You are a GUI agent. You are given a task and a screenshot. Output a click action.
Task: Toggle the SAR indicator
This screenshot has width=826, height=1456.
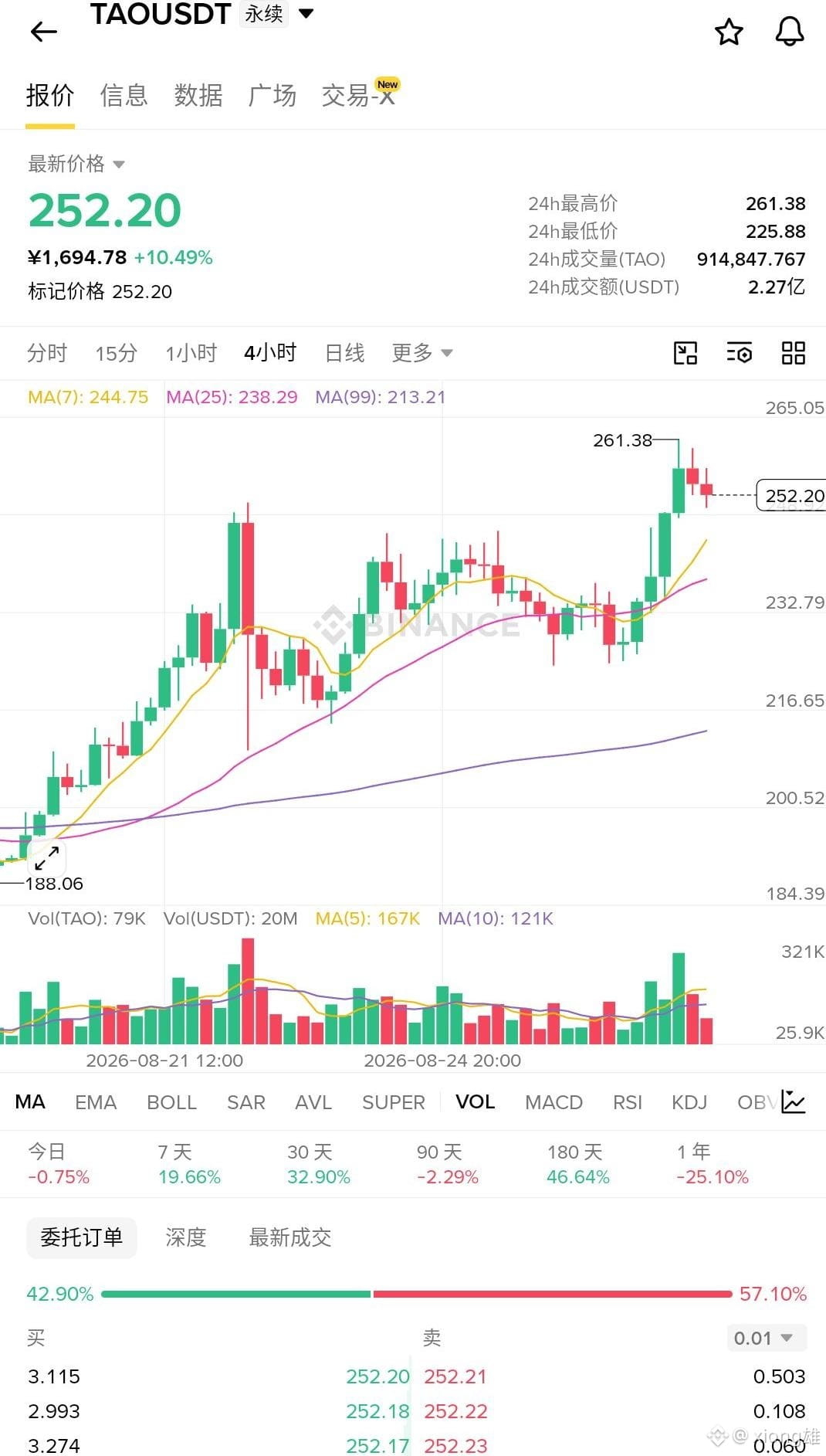tap(246, 1102)
